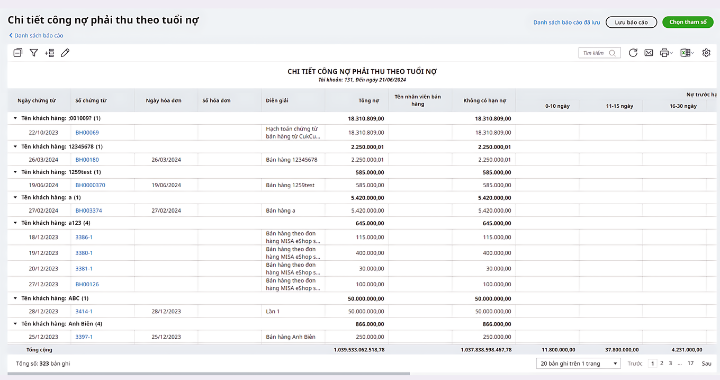Open voucher link 3397-1
Viewport: 720px width, 380px height.
[x=84, y=337]
